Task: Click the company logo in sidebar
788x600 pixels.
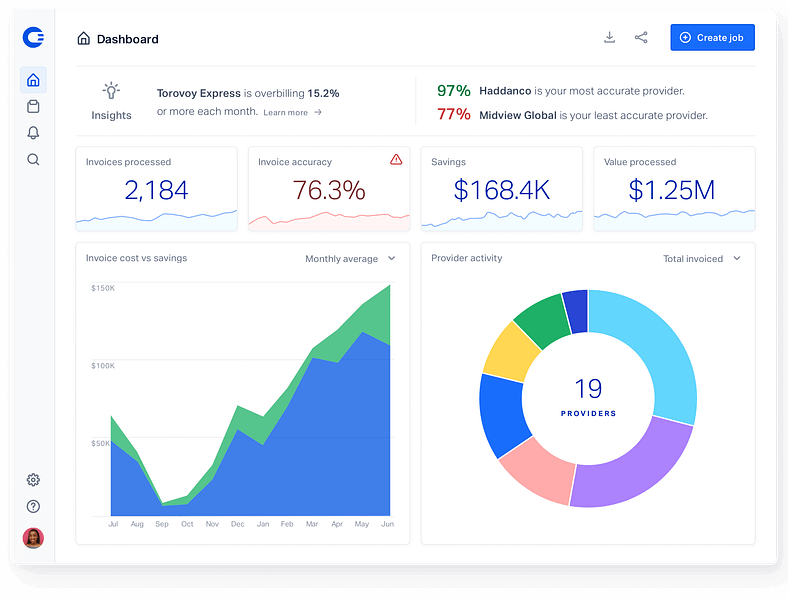Action: 33,37
